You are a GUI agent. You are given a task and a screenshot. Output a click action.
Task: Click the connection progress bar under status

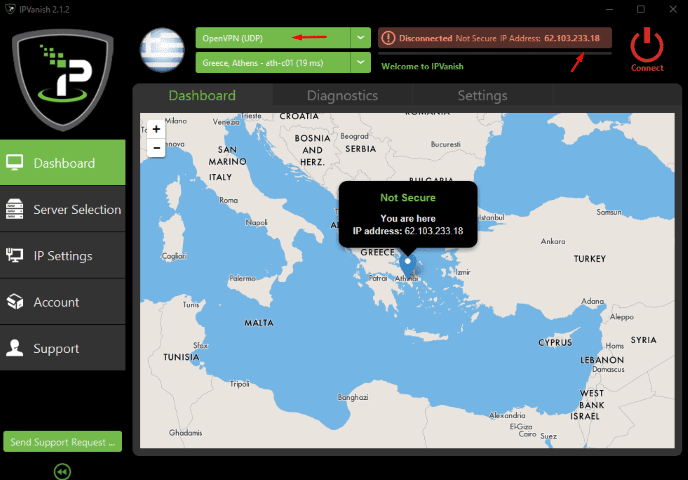(x=494, y=54)
